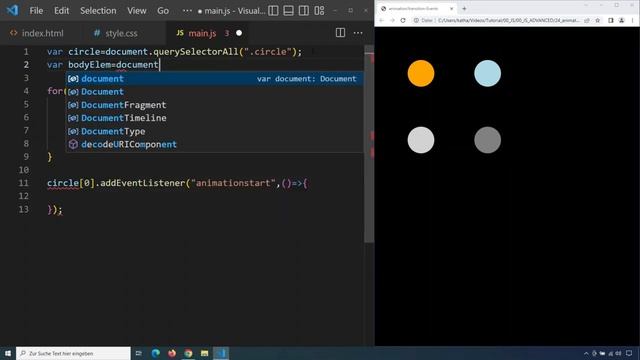Click the orange circle in browser

421,73
